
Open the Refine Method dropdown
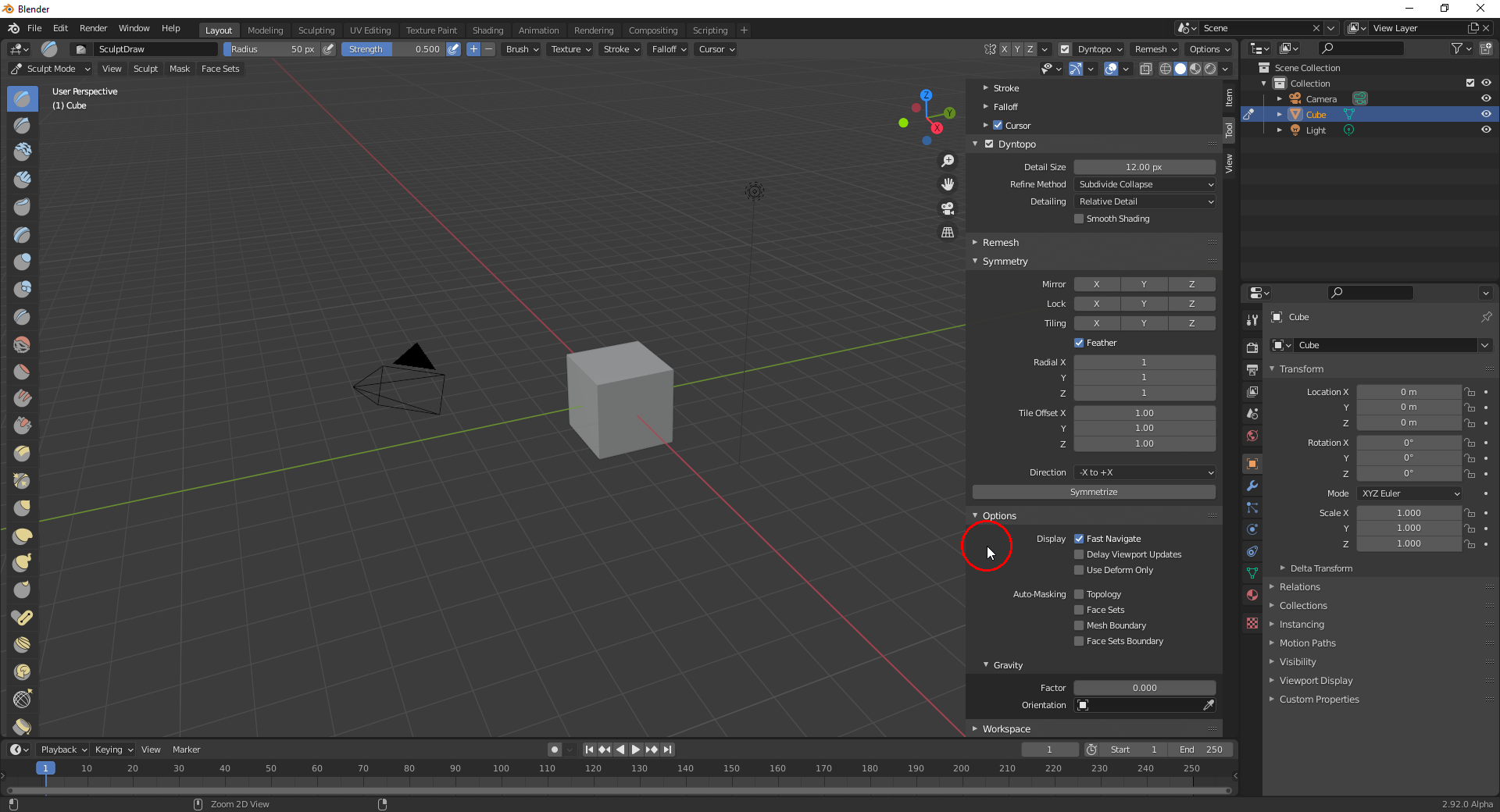click(1144, 184)
